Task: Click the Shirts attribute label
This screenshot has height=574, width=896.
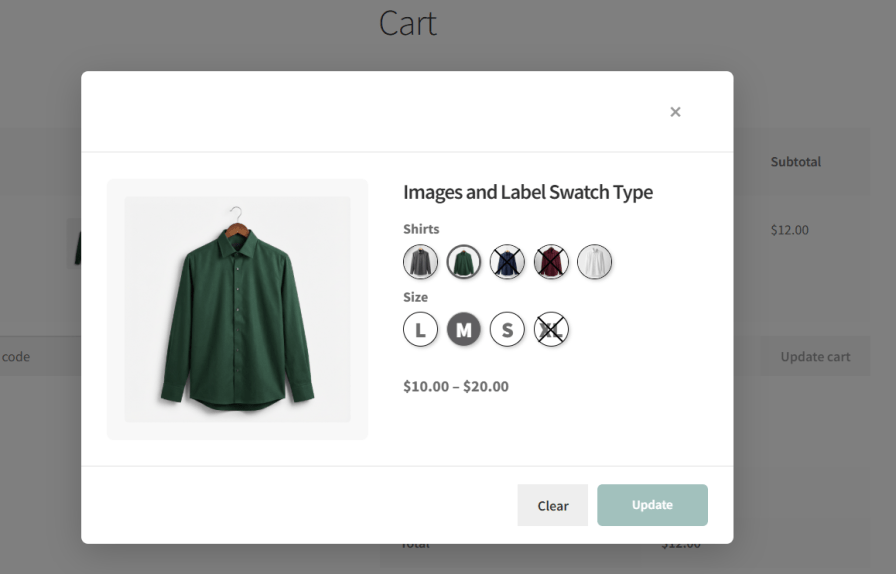Action: [x=421, y=229]
